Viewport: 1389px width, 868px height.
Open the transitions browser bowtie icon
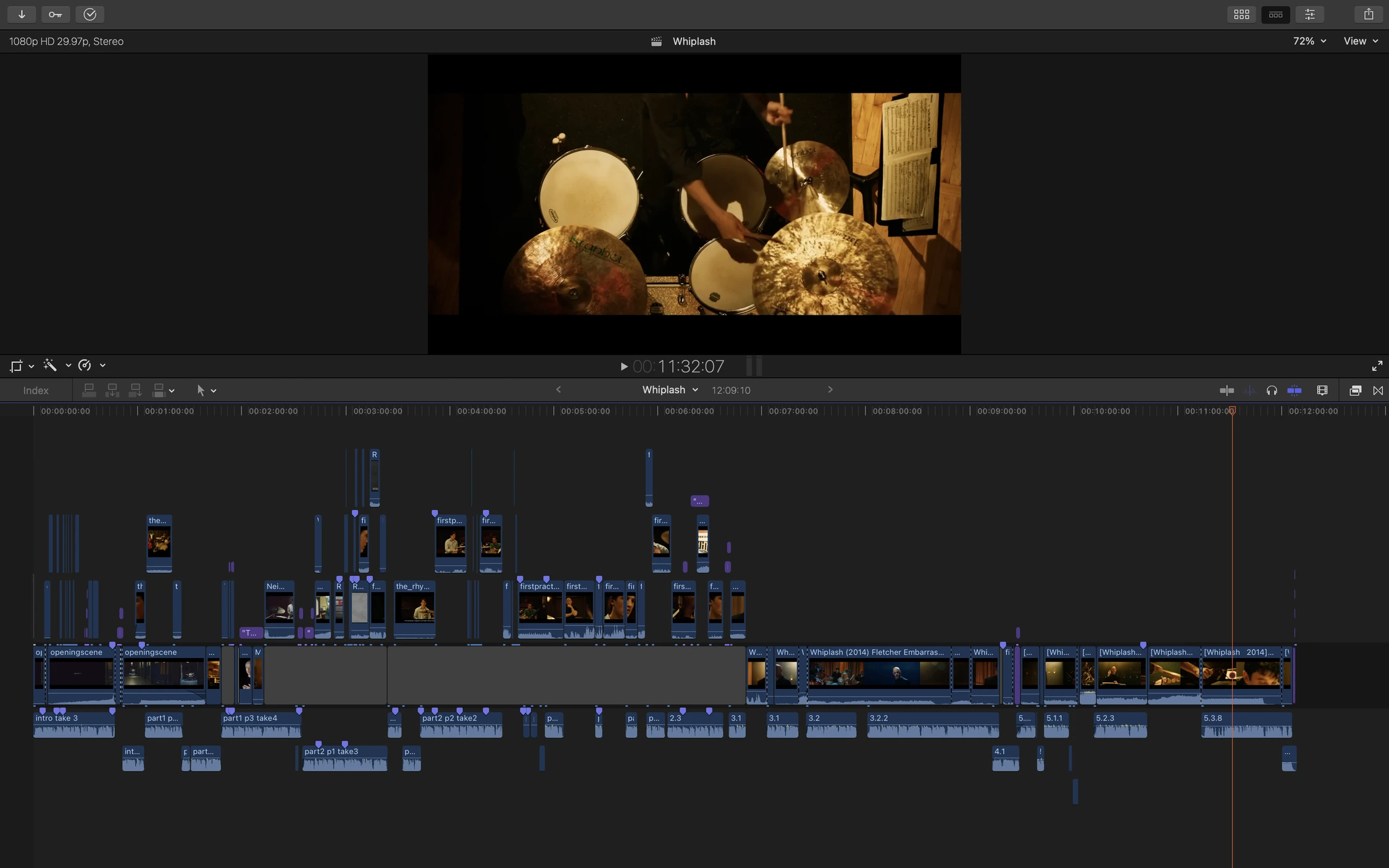(1378, 390)
